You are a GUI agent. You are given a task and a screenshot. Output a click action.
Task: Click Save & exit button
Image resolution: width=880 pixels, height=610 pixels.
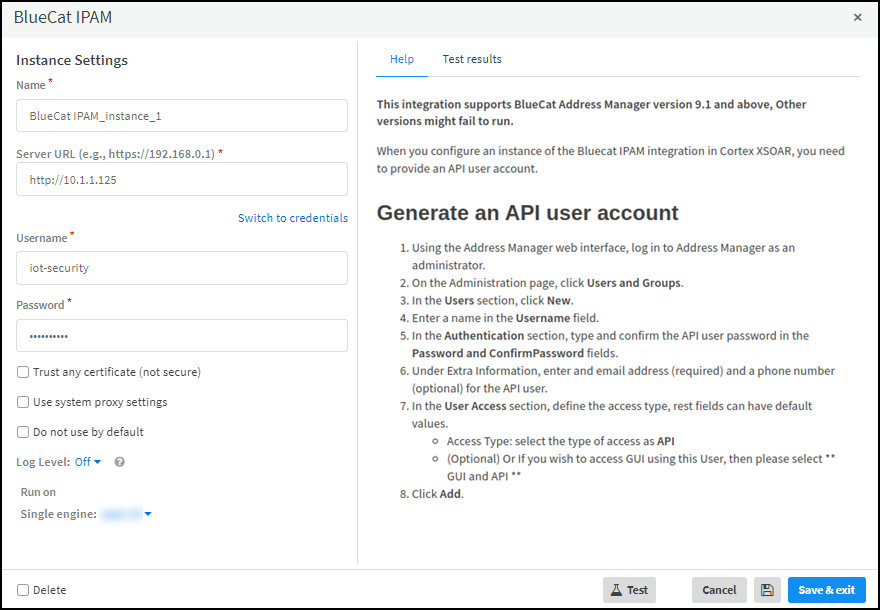pyautogui.click(x=826, y=590)
